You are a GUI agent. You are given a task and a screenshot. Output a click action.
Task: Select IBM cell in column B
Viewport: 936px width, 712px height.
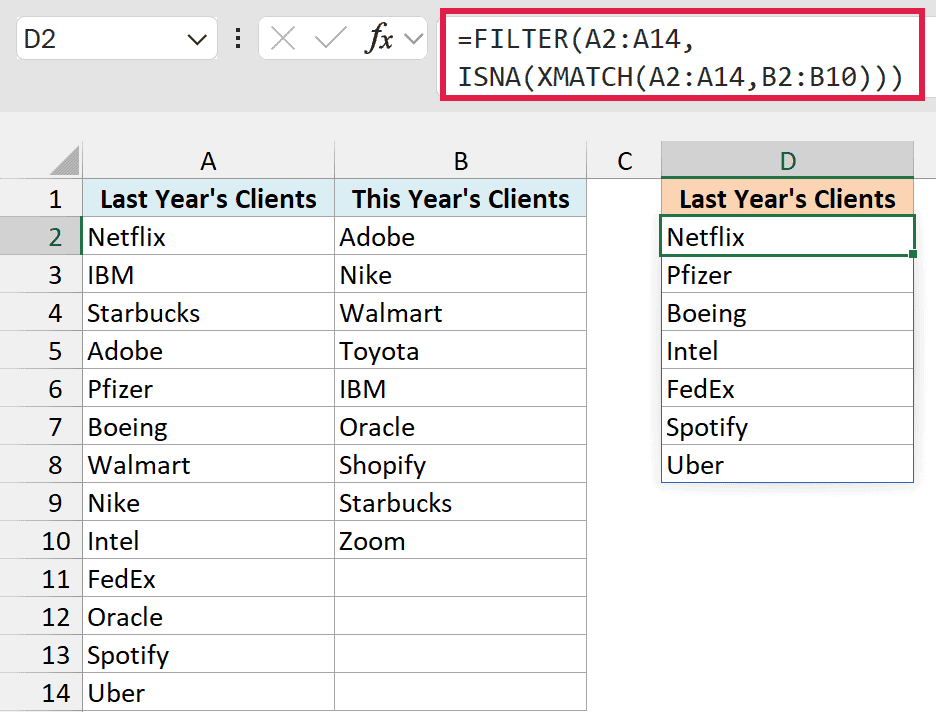[460, 389]
